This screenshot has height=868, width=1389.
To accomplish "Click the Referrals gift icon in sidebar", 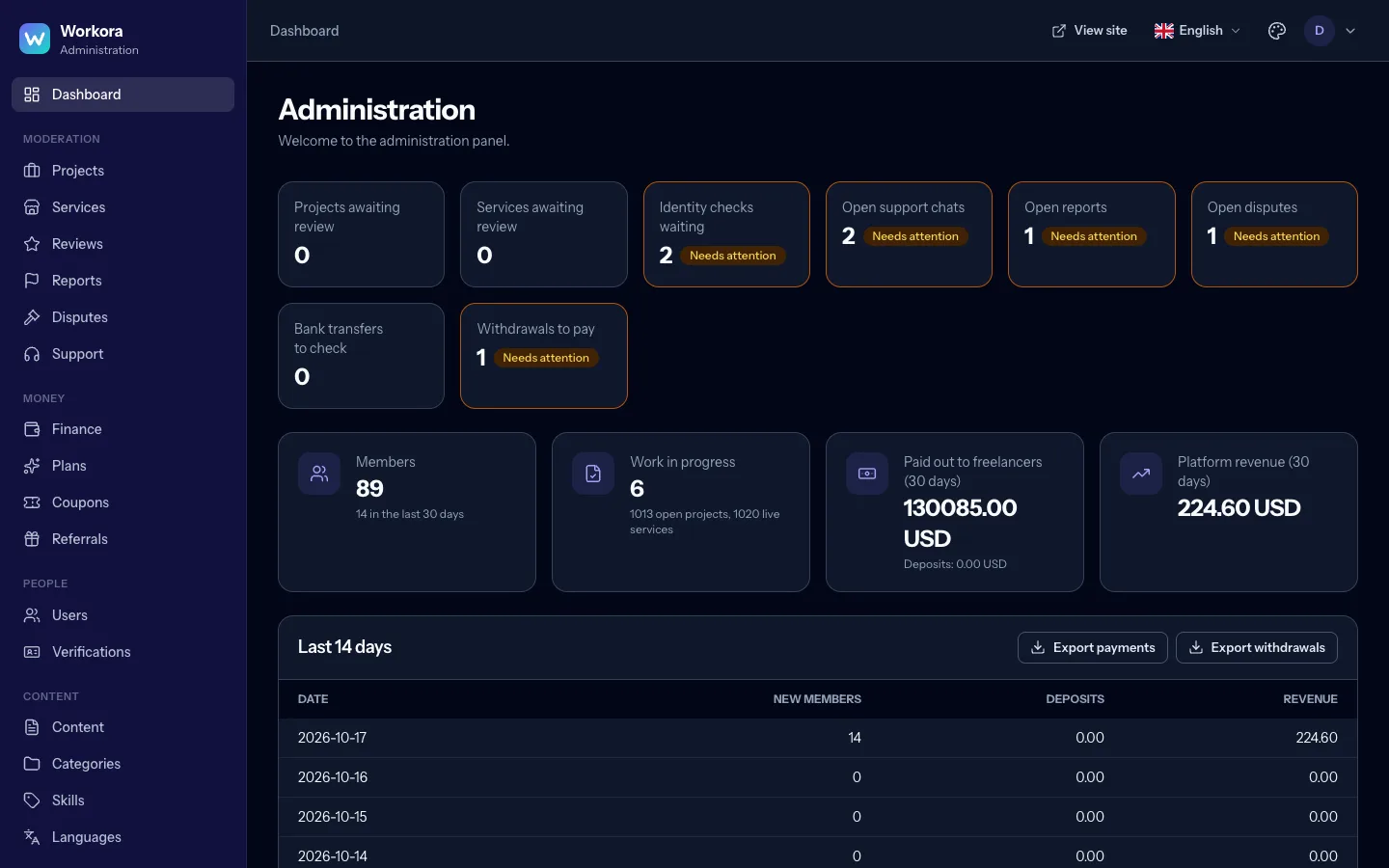I will pos(32,539).
